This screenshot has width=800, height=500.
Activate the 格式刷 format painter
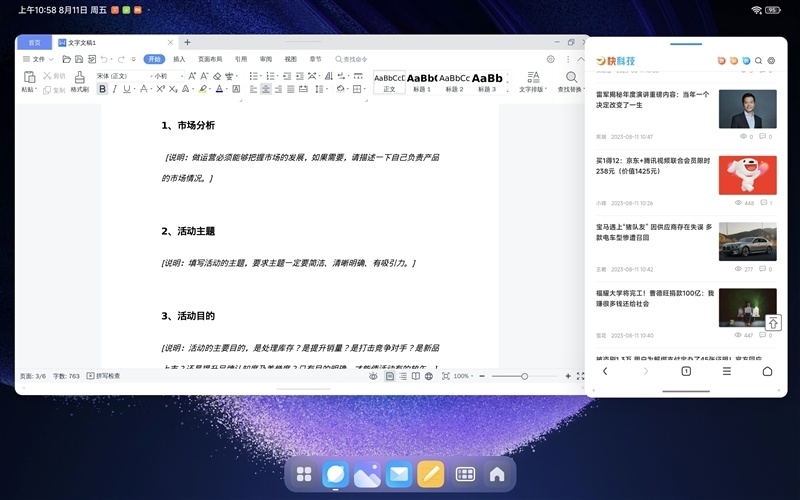80,82
